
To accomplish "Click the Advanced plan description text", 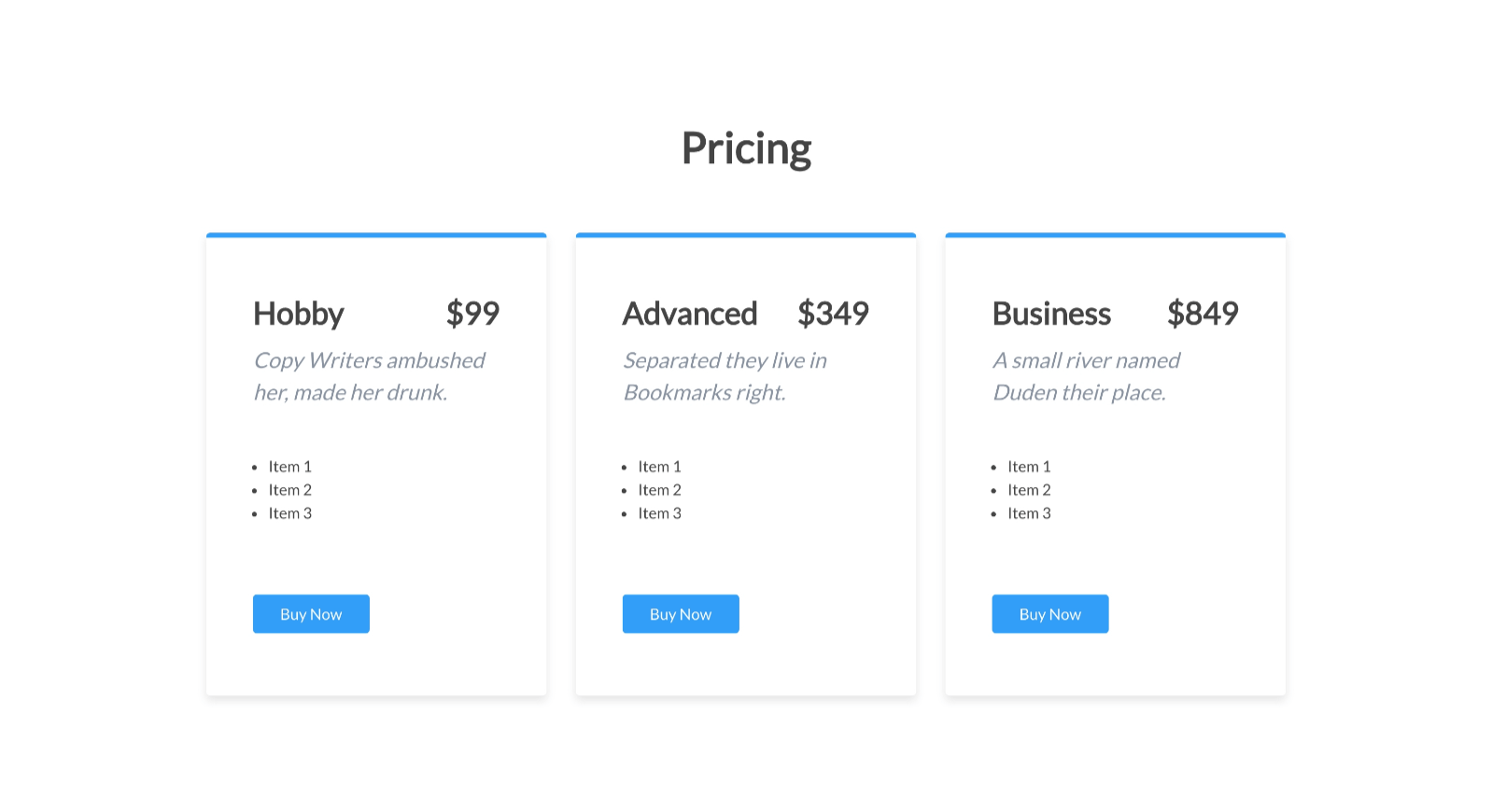I will point(725,376).
